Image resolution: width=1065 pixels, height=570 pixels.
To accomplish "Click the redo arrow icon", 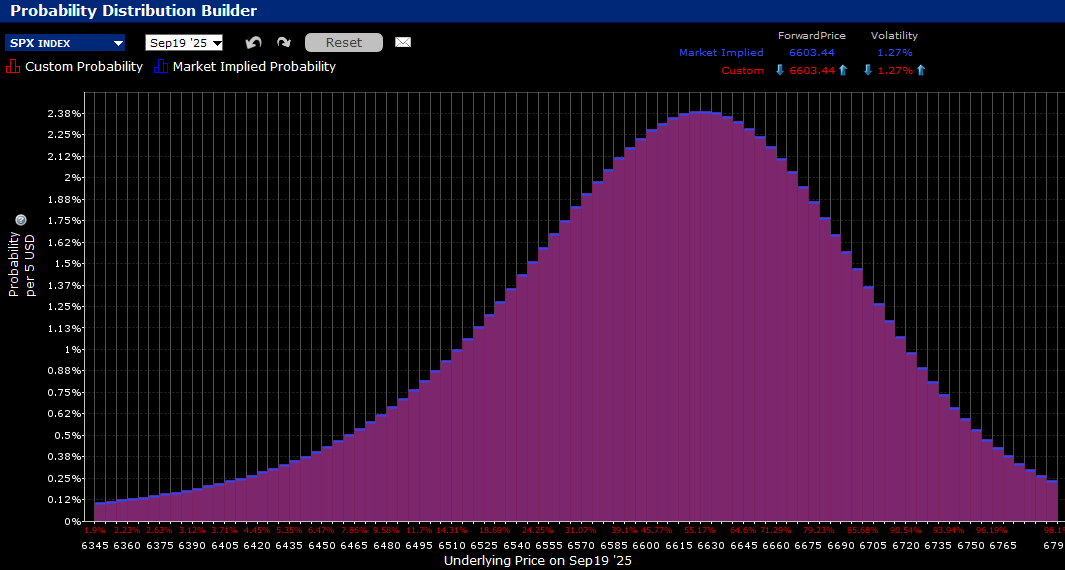I will coord(284,43).
